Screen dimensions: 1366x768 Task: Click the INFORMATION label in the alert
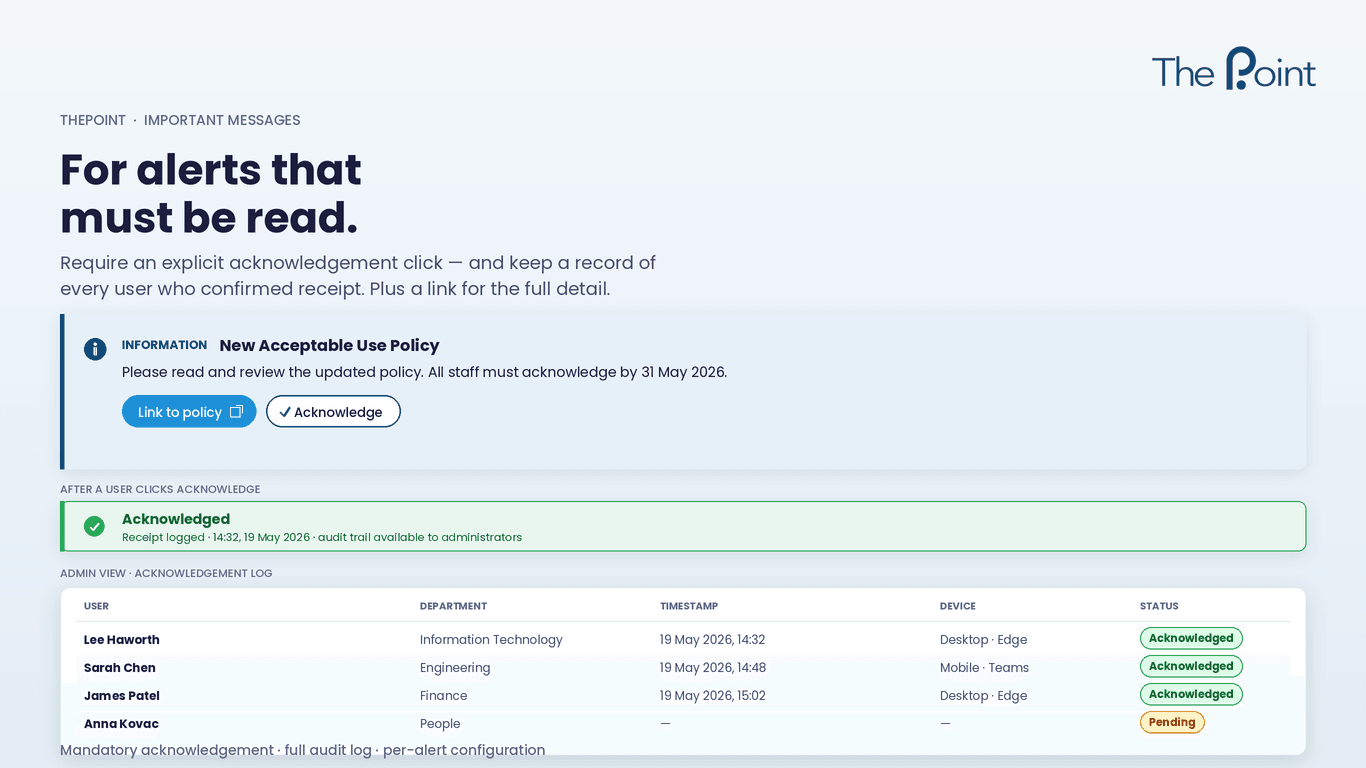pos(164,345)
